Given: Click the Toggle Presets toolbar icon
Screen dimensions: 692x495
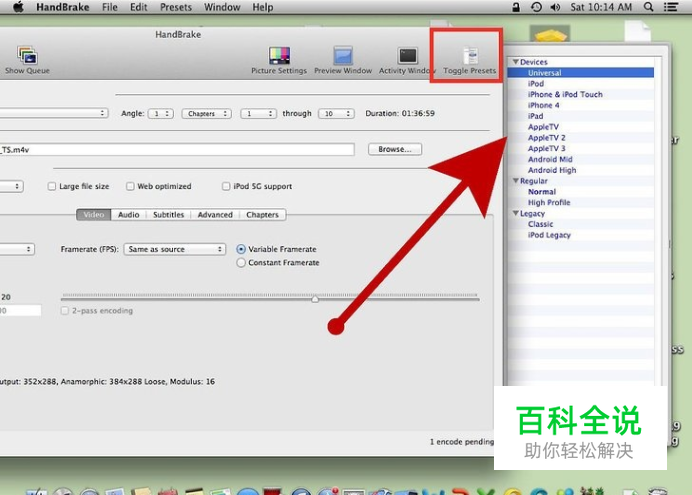Looking at the screenshot, I should pyautogui.click(x=470, y=60).
